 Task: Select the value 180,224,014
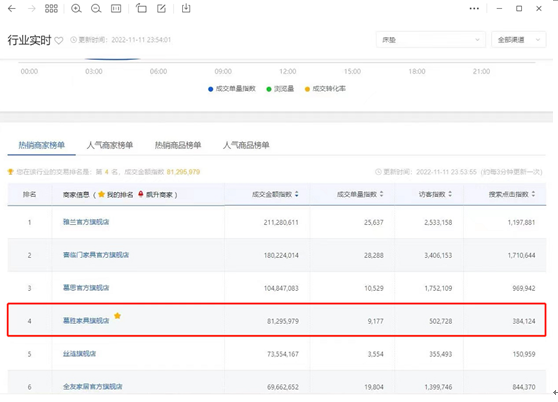pos(281,255)
